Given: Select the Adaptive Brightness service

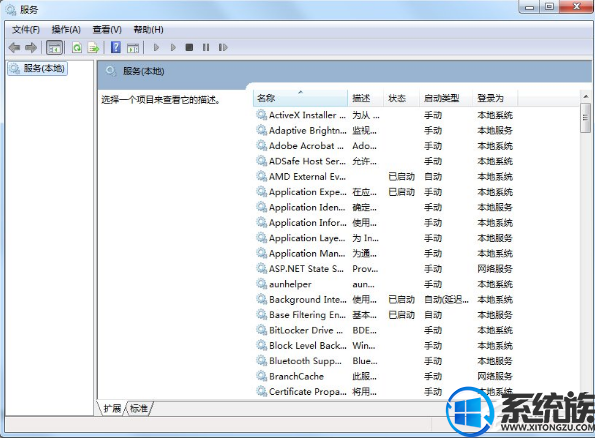Looking at the screenshot, I should (385, 130).
